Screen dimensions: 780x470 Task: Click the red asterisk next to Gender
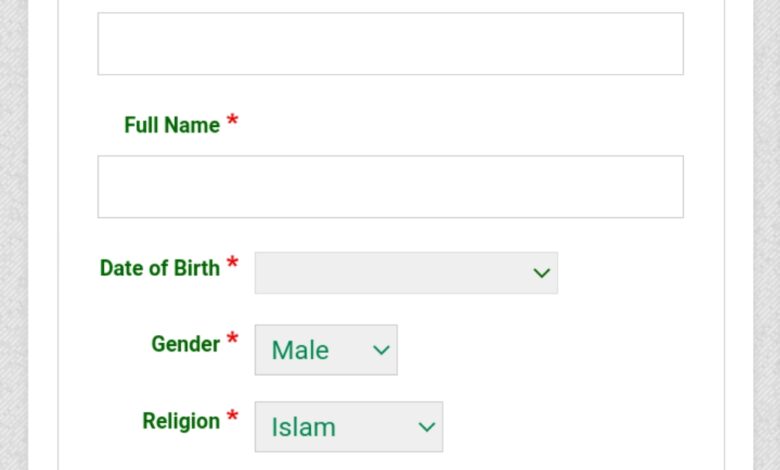pos(232,339)
